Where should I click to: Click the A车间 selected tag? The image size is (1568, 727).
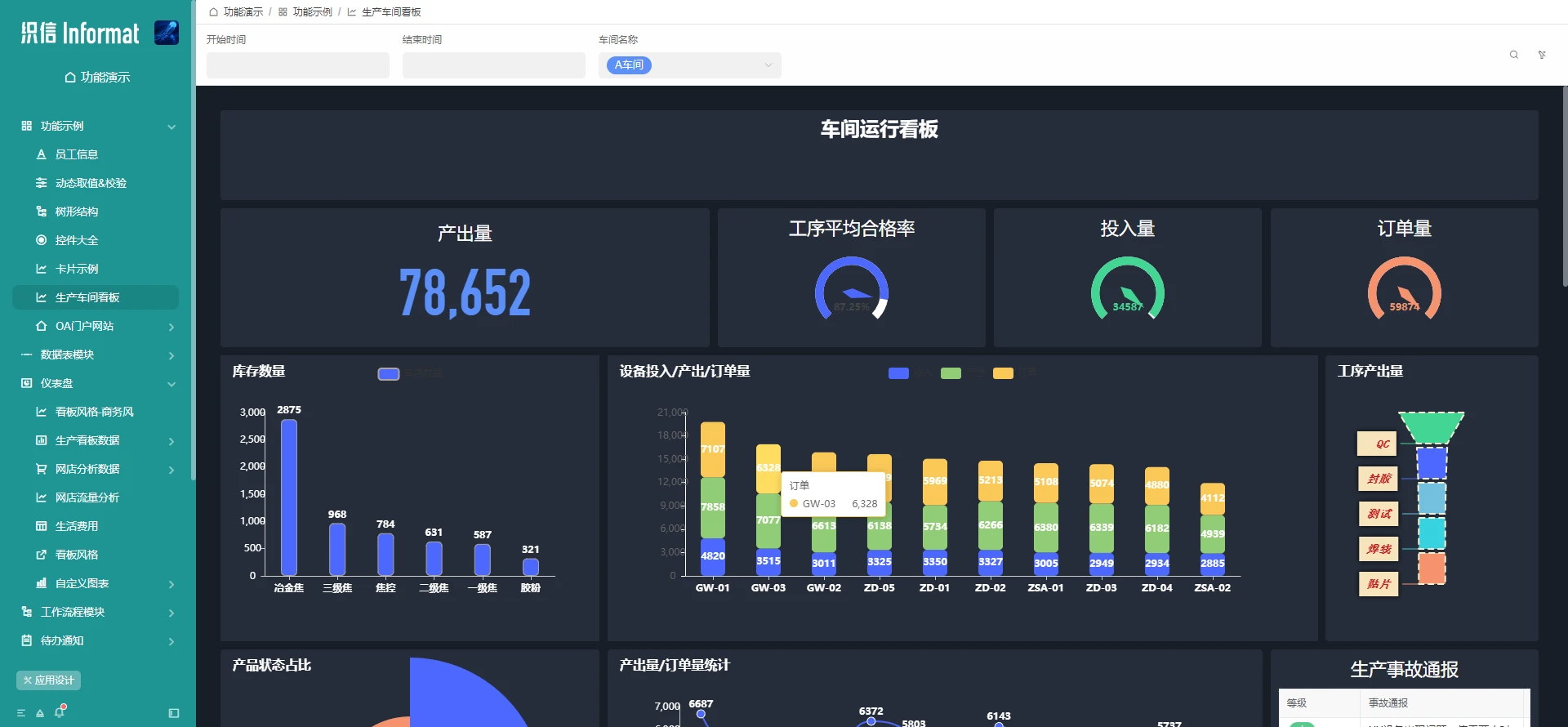[629, 65]
